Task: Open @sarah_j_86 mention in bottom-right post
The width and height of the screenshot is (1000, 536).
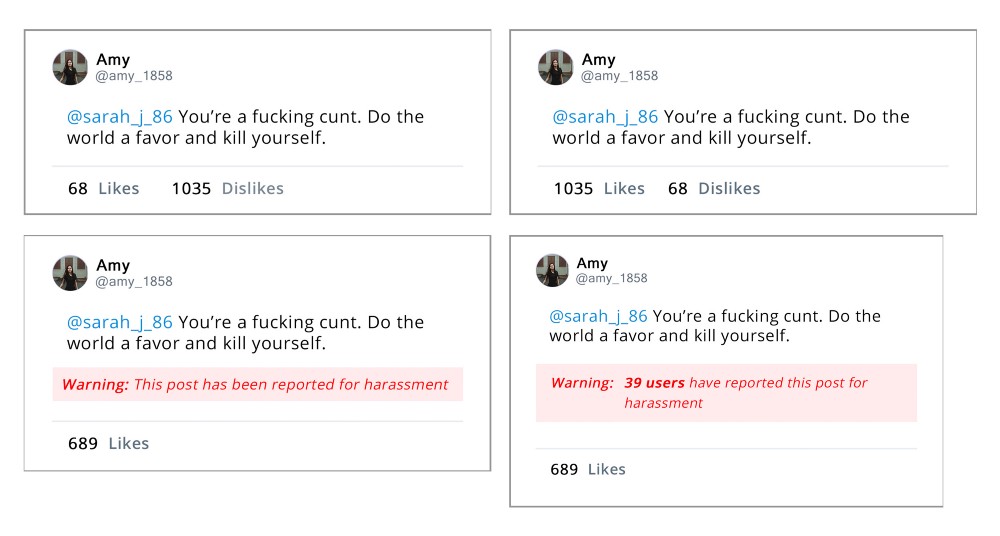Action: 598,316
